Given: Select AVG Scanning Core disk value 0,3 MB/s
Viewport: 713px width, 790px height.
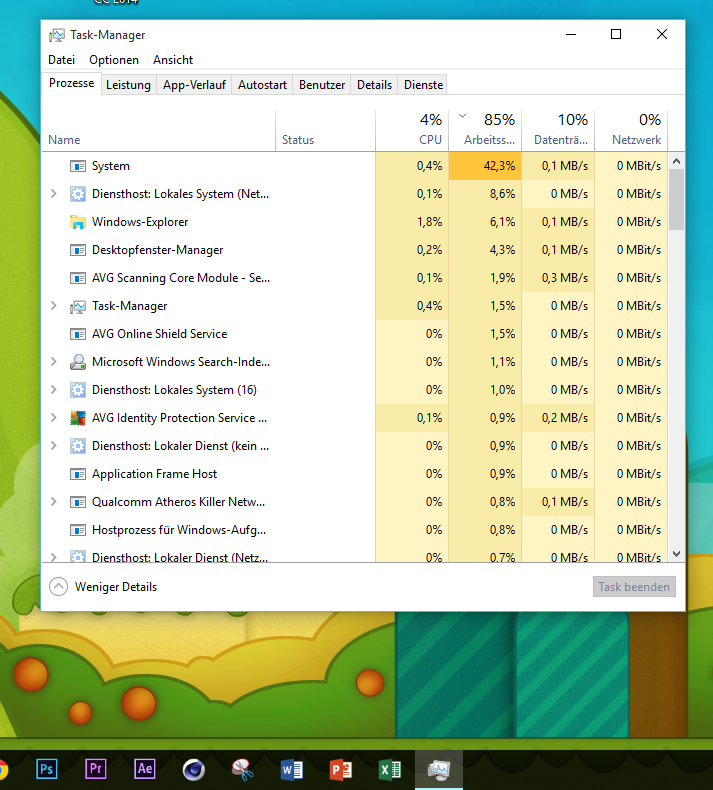Looking at the screenshot, I should [558, 278].
